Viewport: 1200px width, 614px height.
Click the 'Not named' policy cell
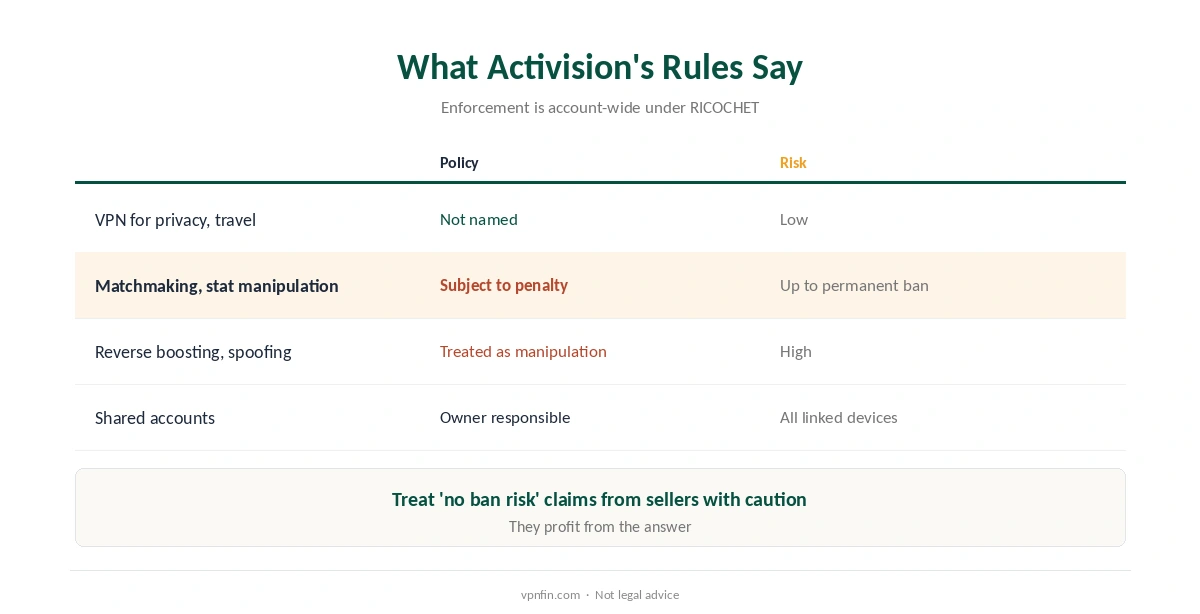pyautogui.click(x=479, y=219)
